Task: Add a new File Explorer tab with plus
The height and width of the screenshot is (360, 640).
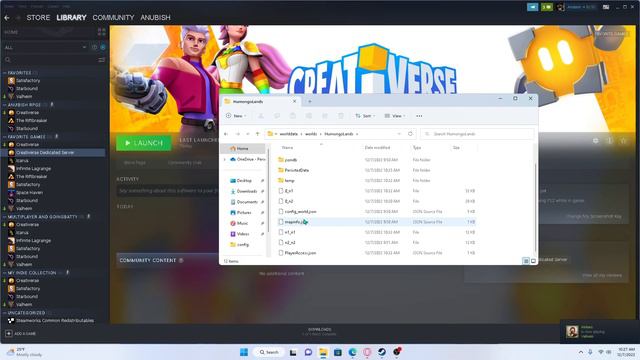Action: 309,101
